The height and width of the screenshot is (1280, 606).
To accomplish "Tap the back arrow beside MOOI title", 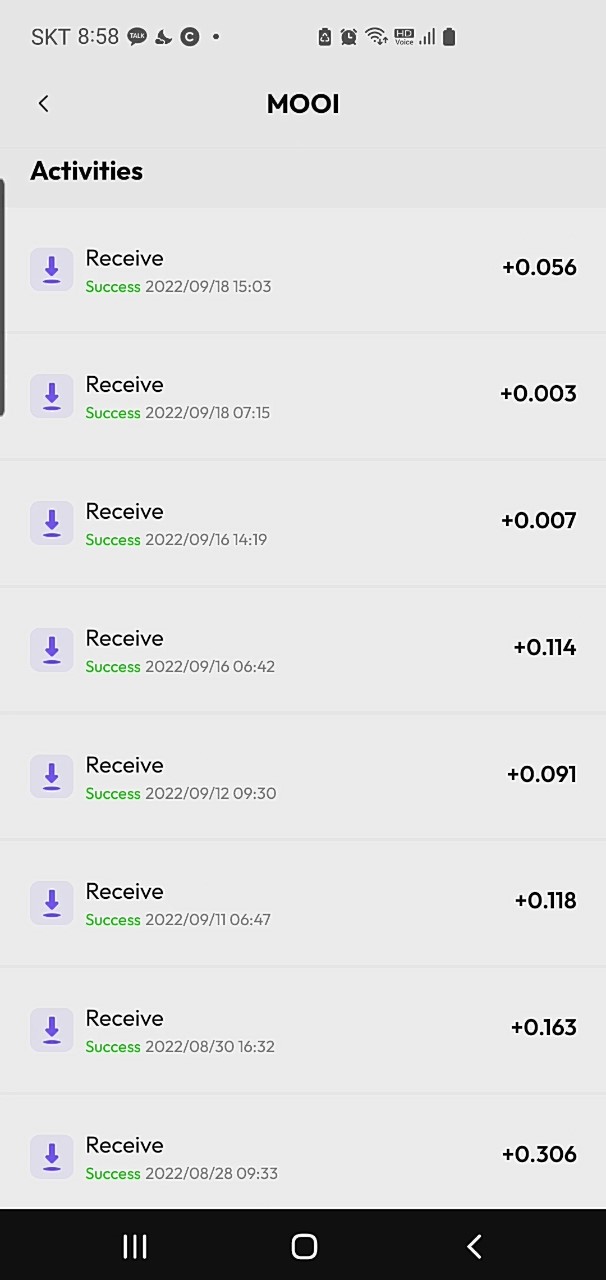I will [43, 103].
